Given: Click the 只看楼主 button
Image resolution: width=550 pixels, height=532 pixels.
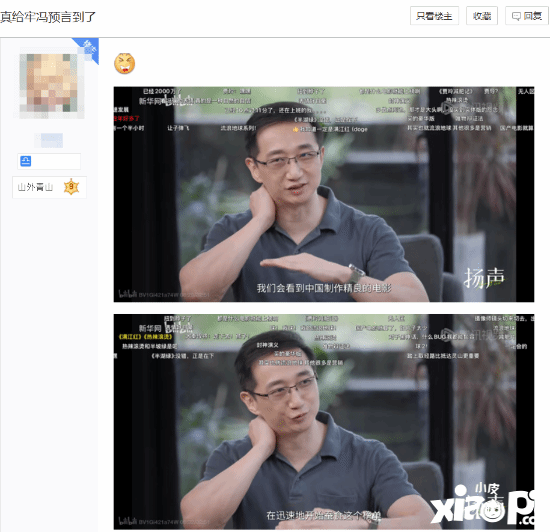Looking at the screenshot, I should tap(434, 16).
